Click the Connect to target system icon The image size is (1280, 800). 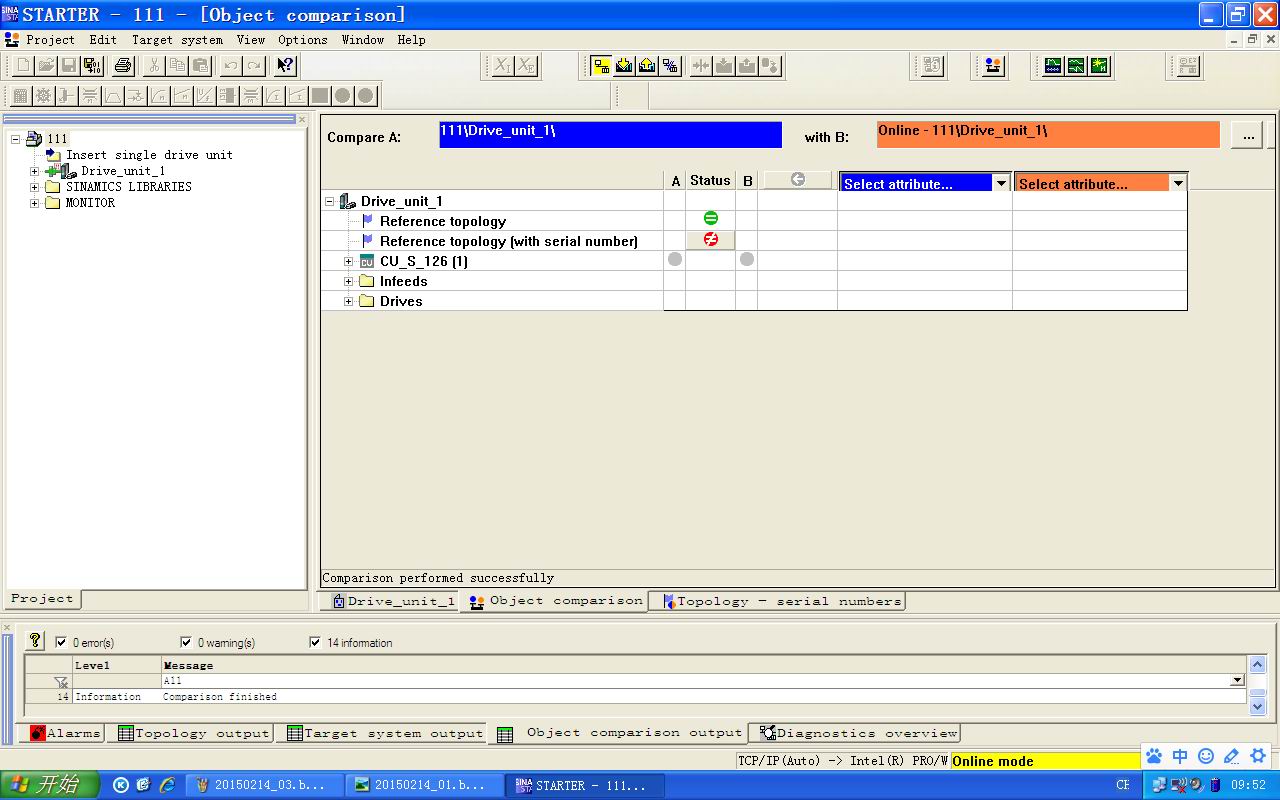coord(601,66)
